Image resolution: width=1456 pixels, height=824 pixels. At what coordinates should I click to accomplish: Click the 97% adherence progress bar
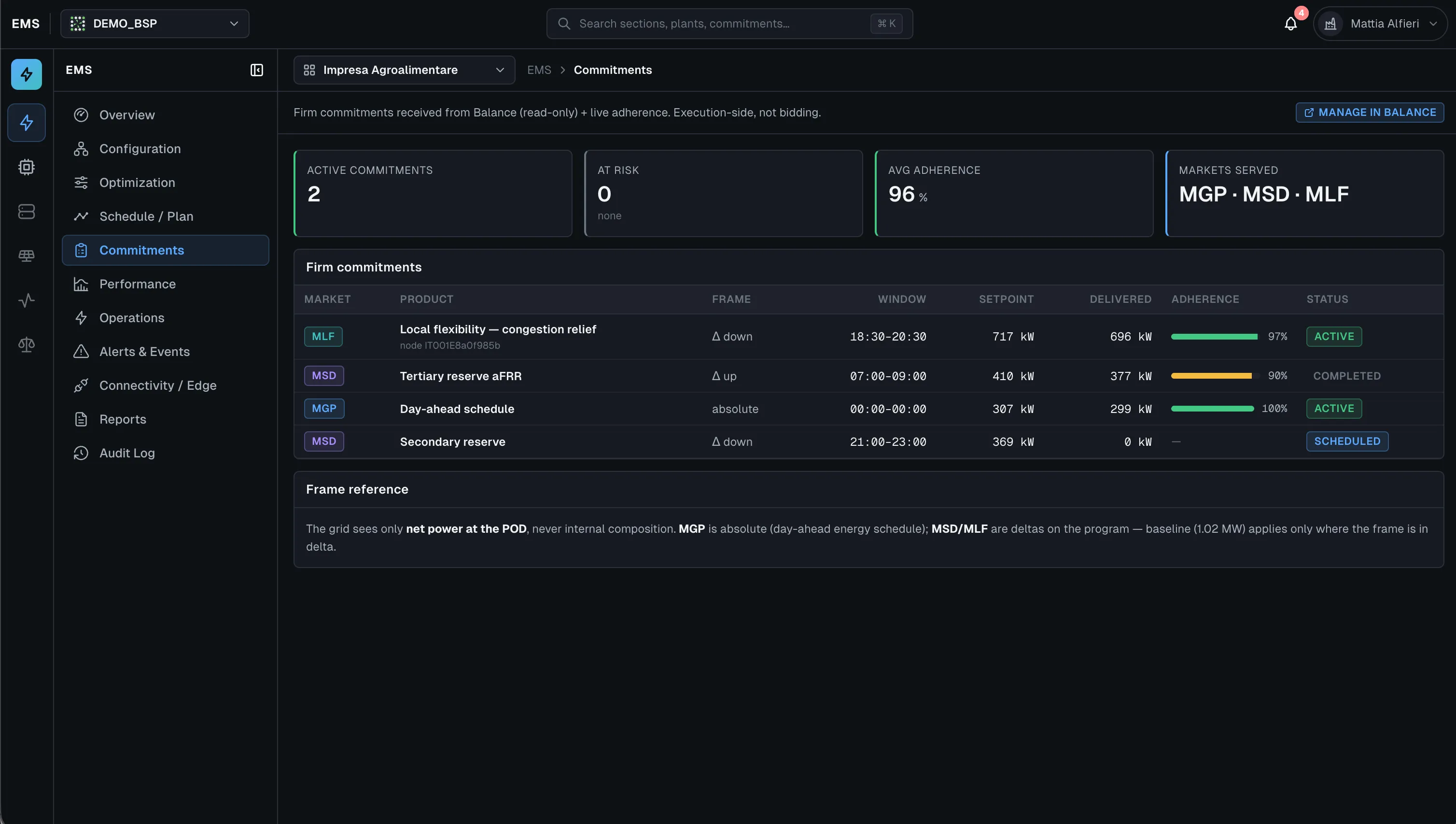point(1215,337)
